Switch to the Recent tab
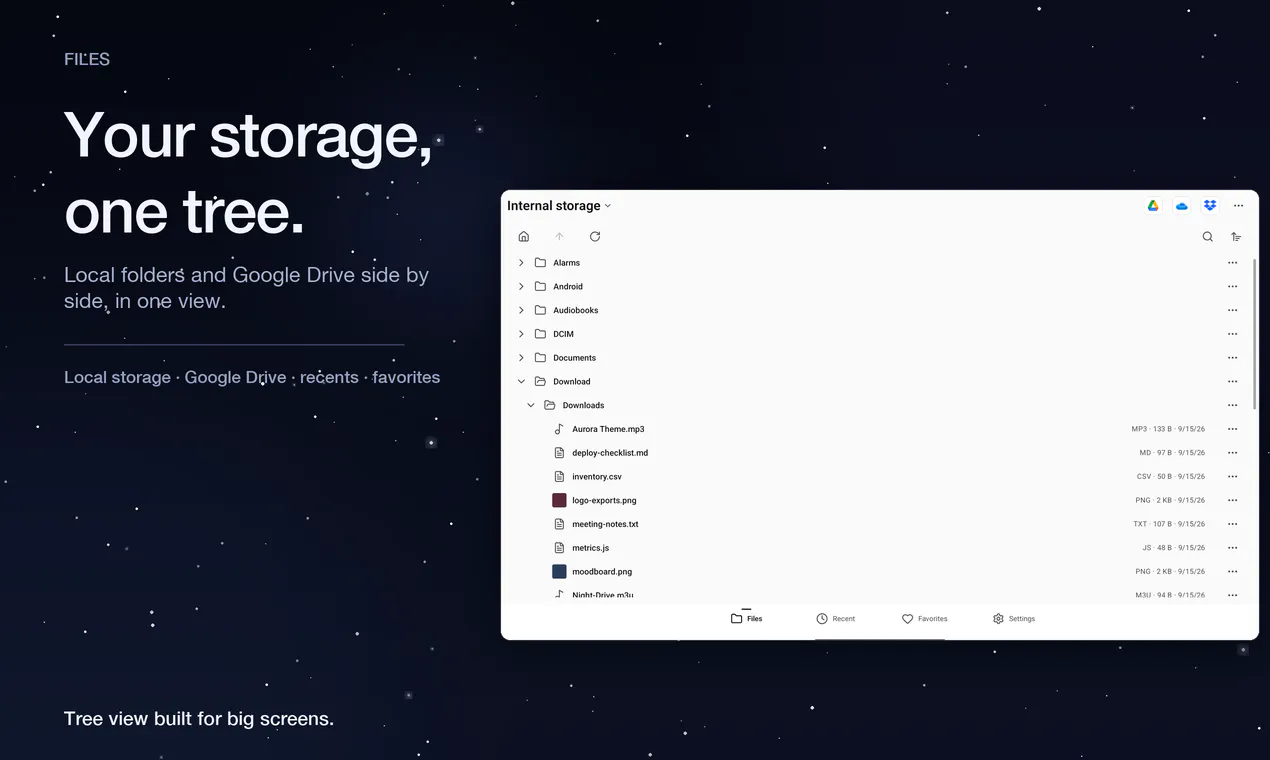Image resolution: width=1270 pixels, height=760 pixels. click(835, 619)
